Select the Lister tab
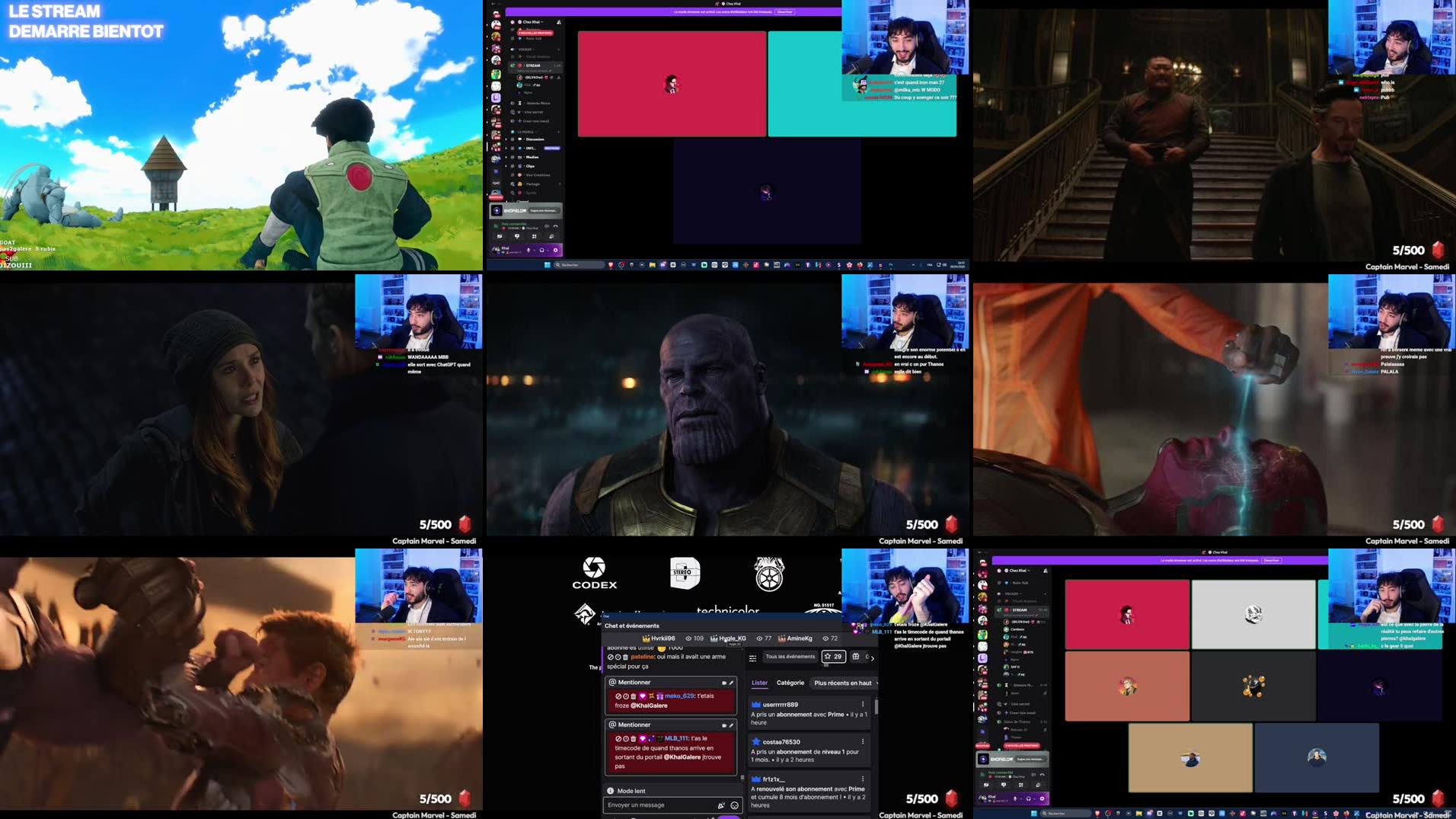Screen dimensions: 1456x819 (759, 683)
